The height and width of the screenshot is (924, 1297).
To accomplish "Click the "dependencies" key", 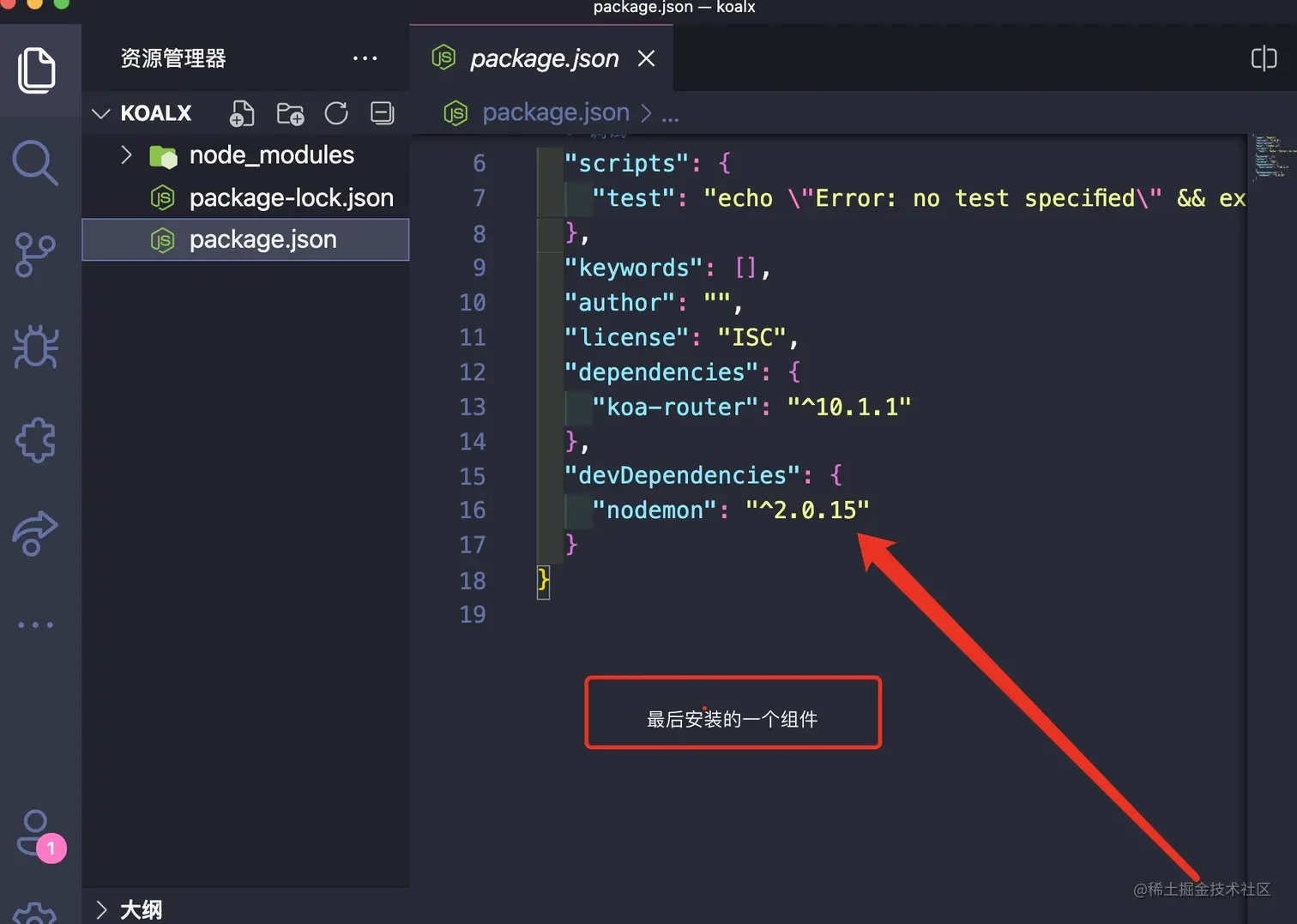I will 661,372.
